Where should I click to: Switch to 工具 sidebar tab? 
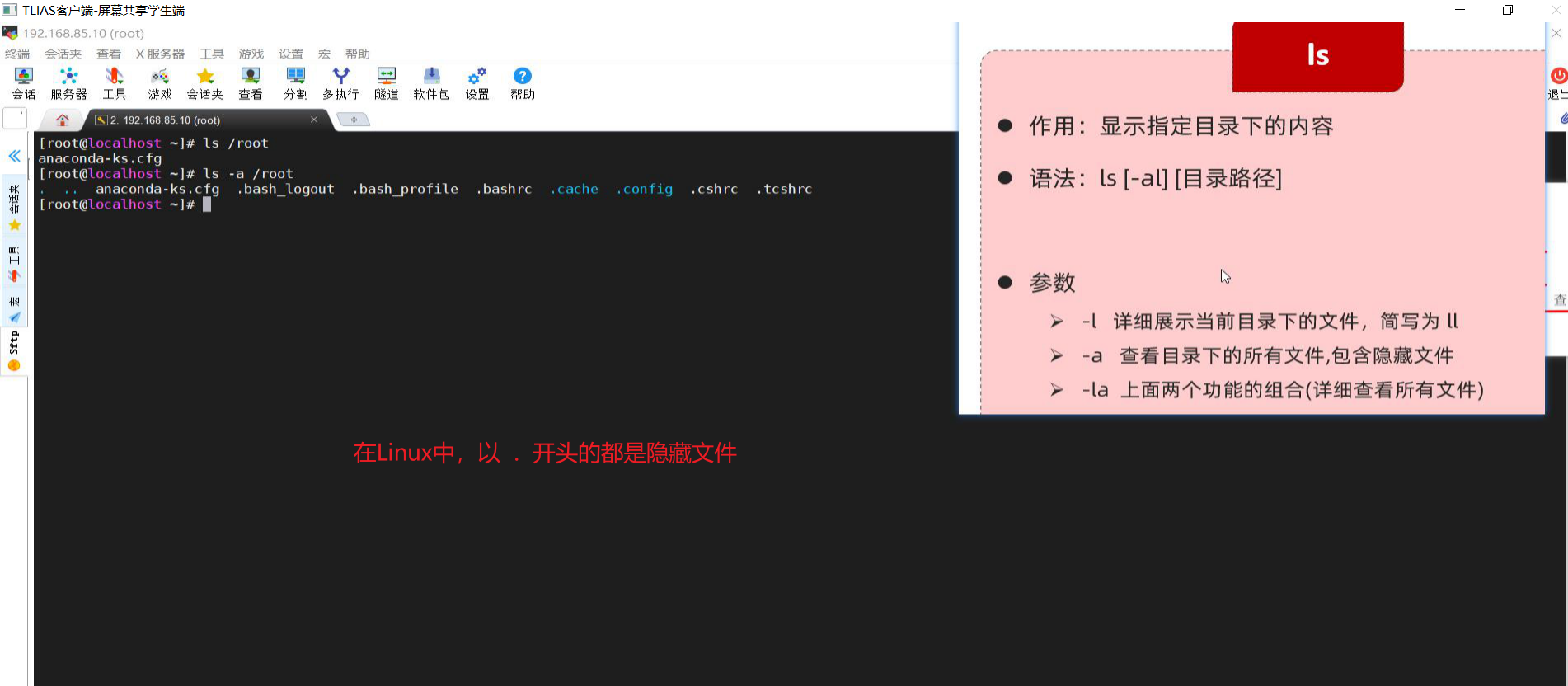[14, 263]
